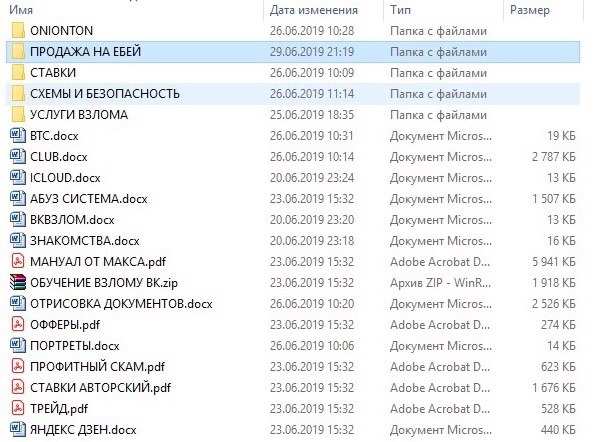The image size is (602, 442).
Task: Click the type Архив ZIP - WinR...
Action: pos(441,283)
